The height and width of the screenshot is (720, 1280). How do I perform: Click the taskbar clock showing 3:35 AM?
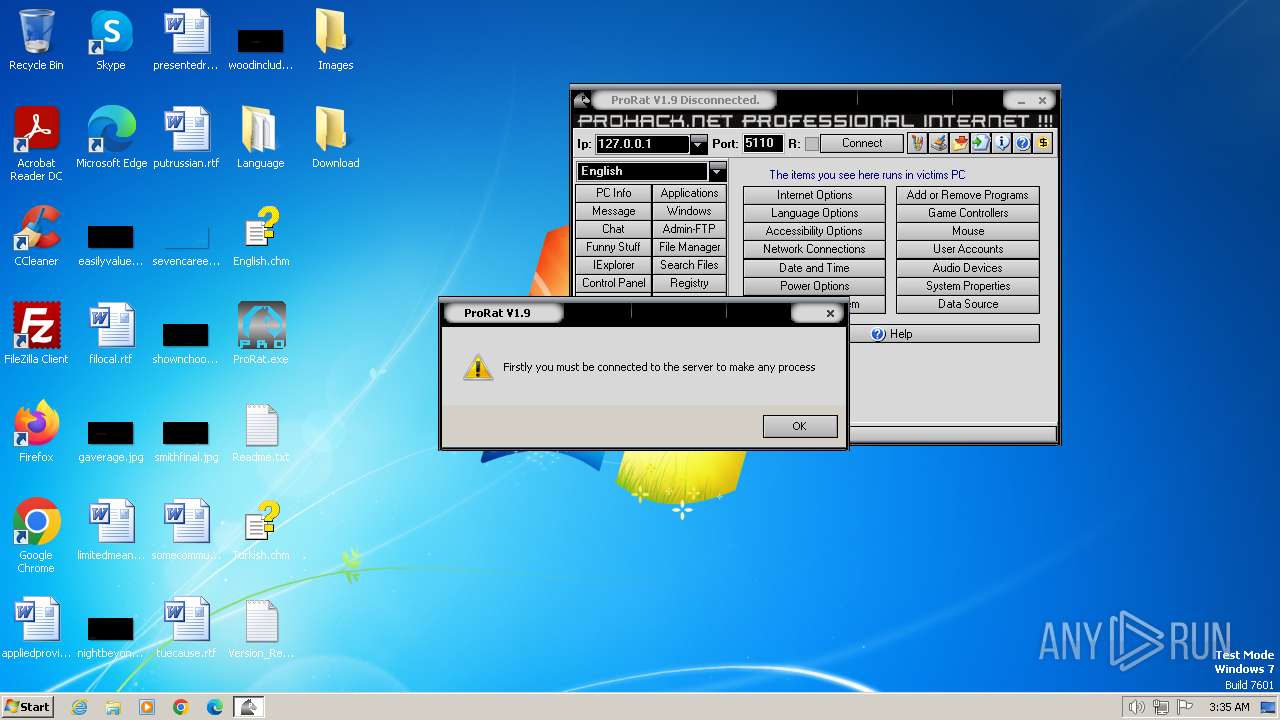click(x=1229, y=707)
